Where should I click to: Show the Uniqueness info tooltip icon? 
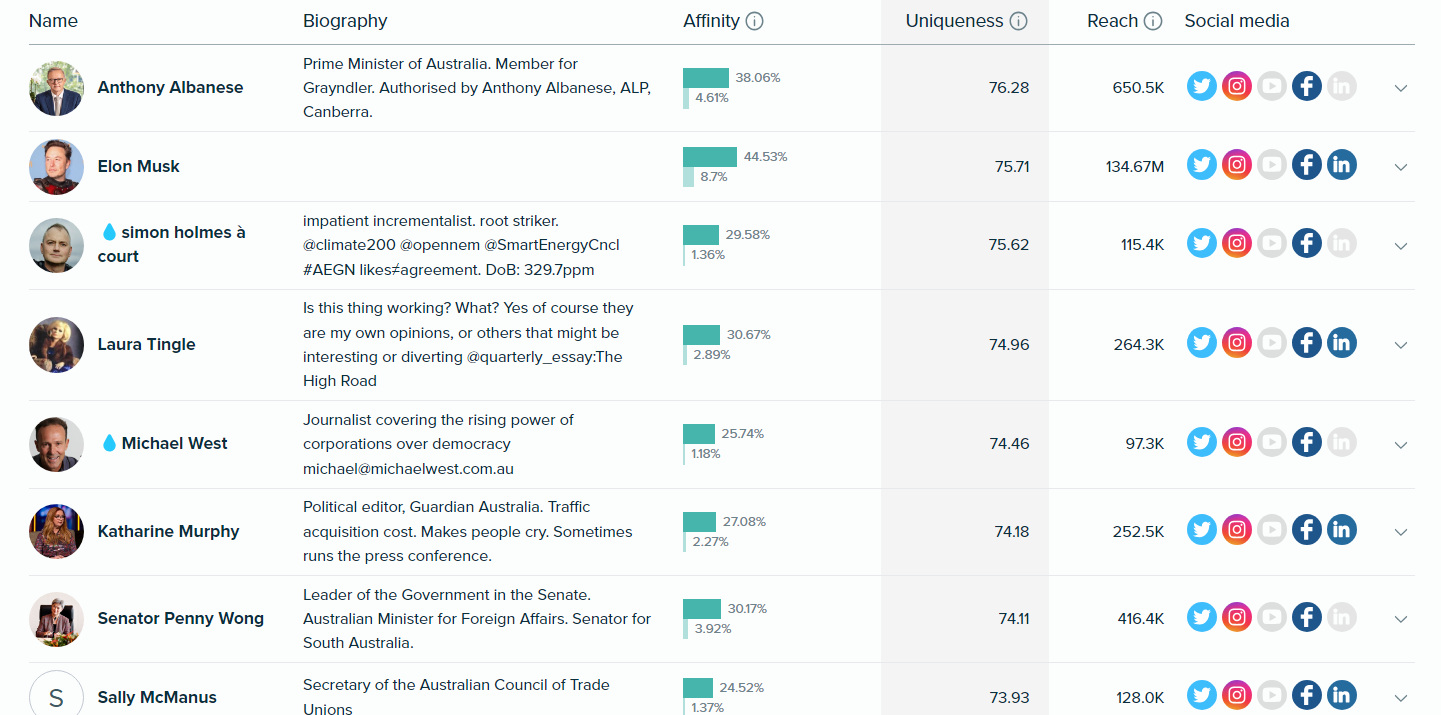point(1019,21)
